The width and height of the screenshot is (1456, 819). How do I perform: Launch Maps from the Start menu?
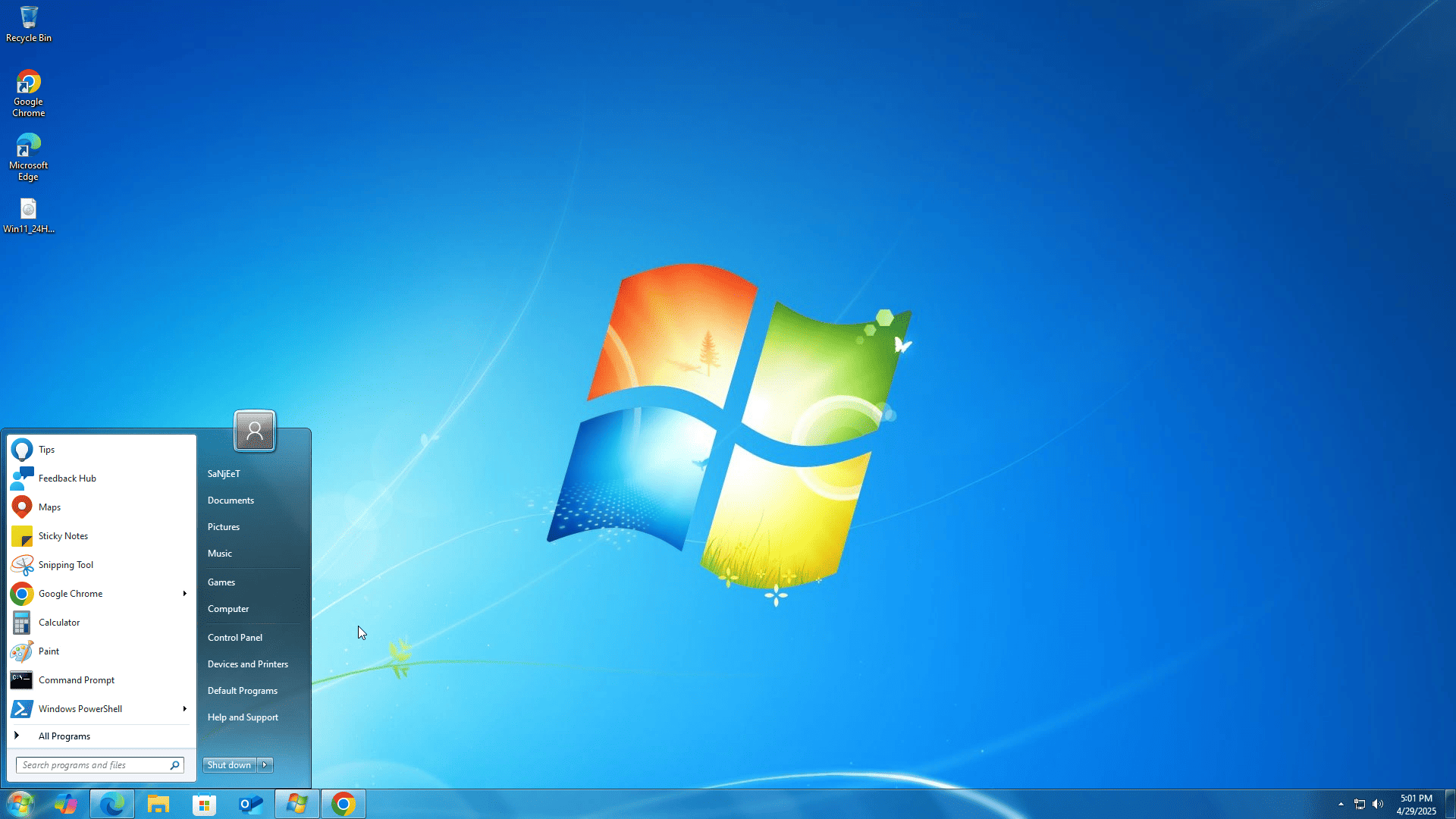[49, 507]
